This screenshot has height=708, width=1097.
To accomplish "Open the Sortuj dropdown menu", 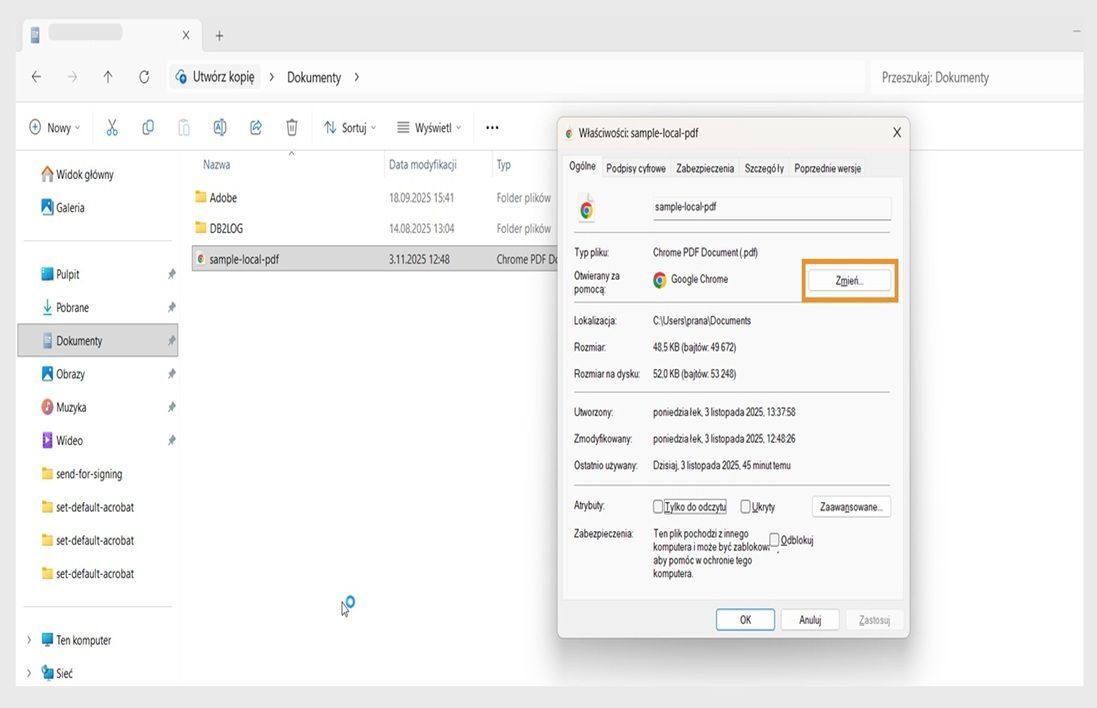I will [x=350, y=127].
